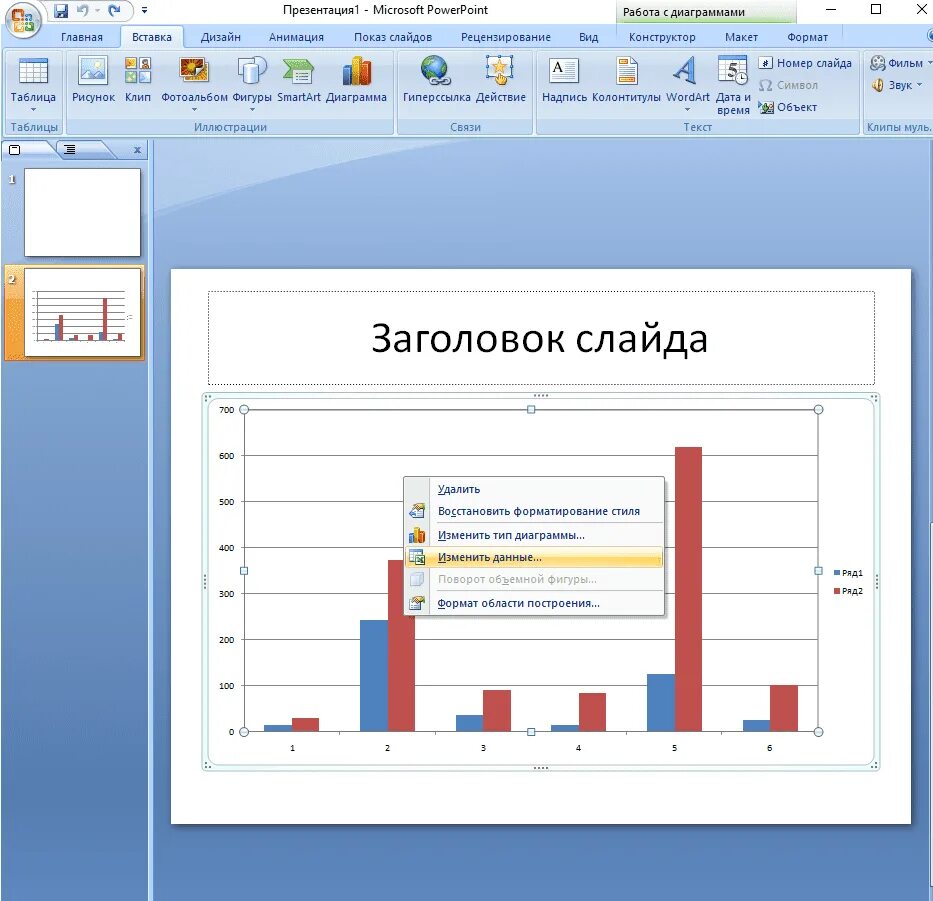Open quick access toolbar customize dropdown
The height and width of the screenshot is (901, 933).
coord(144,11)
